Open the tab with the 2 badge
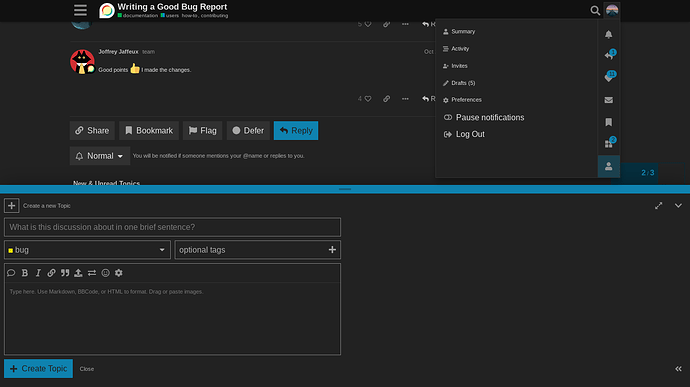690x387 pixels. pos(609,144)
